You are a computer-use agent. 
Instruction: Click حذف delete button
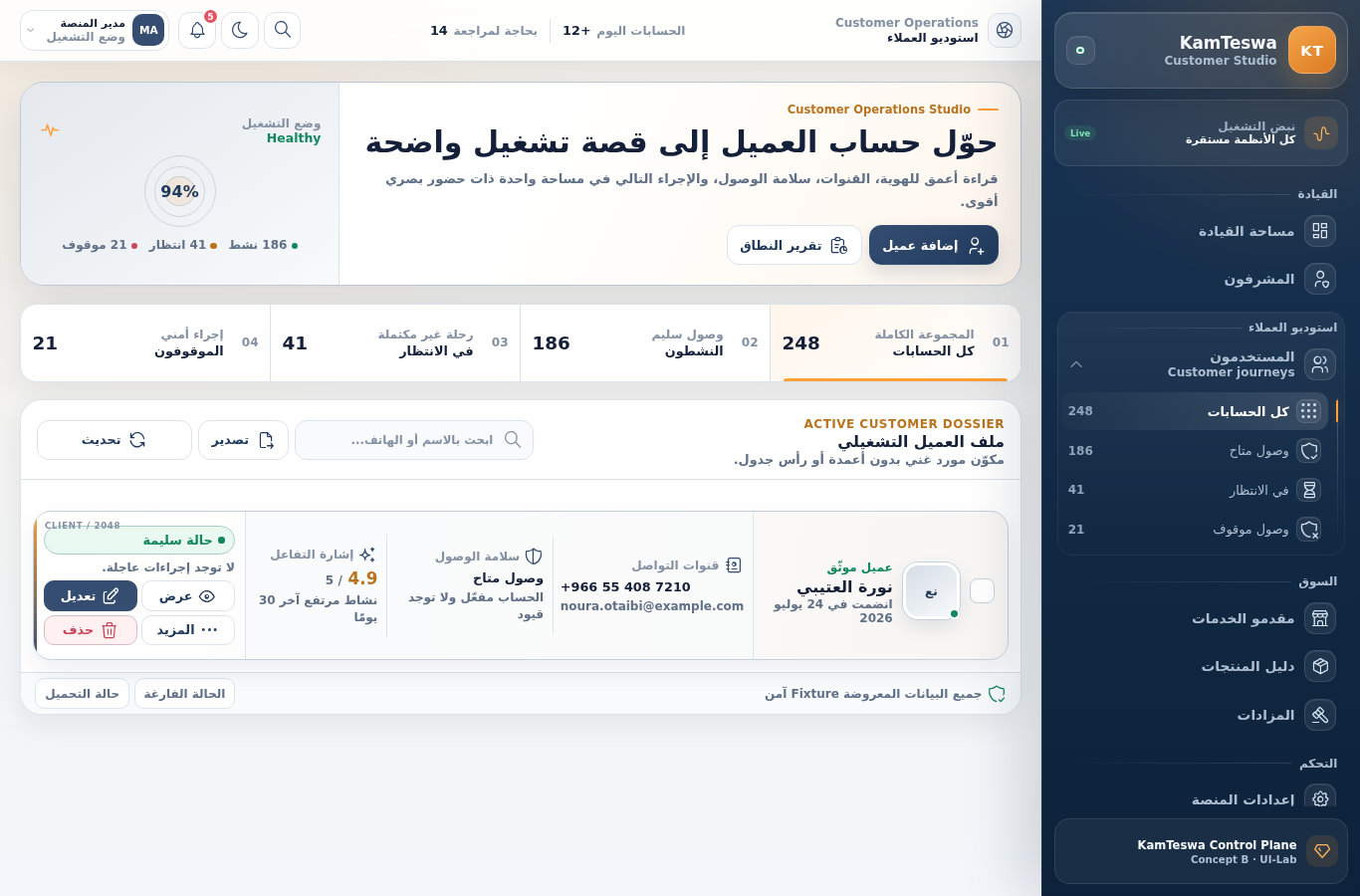pyautogui.click(x=91, y=630)
